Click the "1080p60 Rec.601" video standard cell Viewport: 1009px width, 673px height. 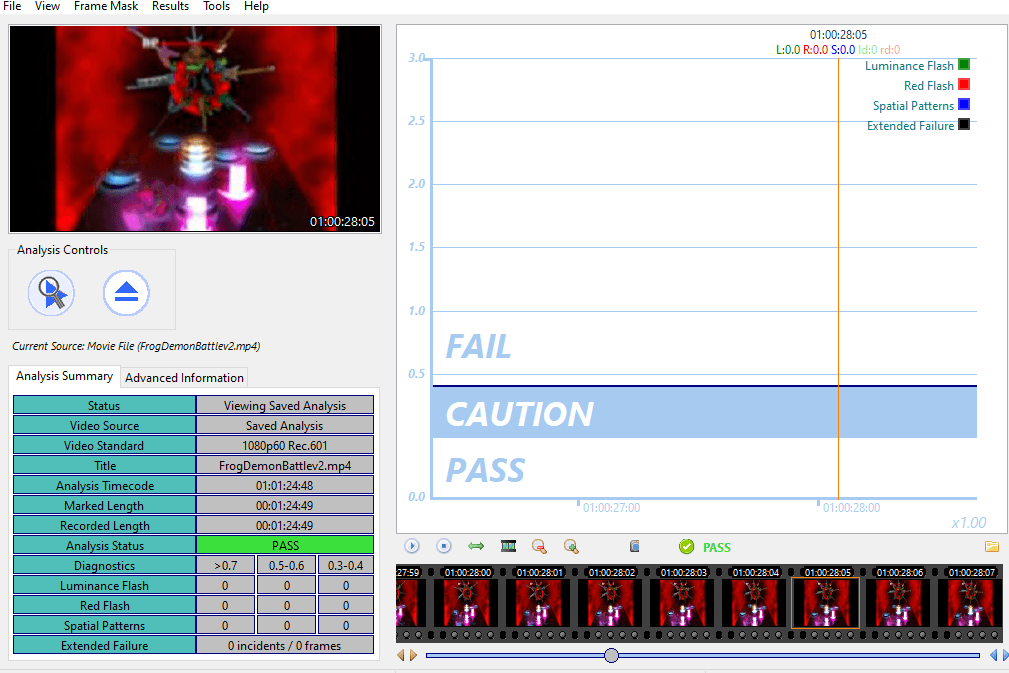pos(285,445)
